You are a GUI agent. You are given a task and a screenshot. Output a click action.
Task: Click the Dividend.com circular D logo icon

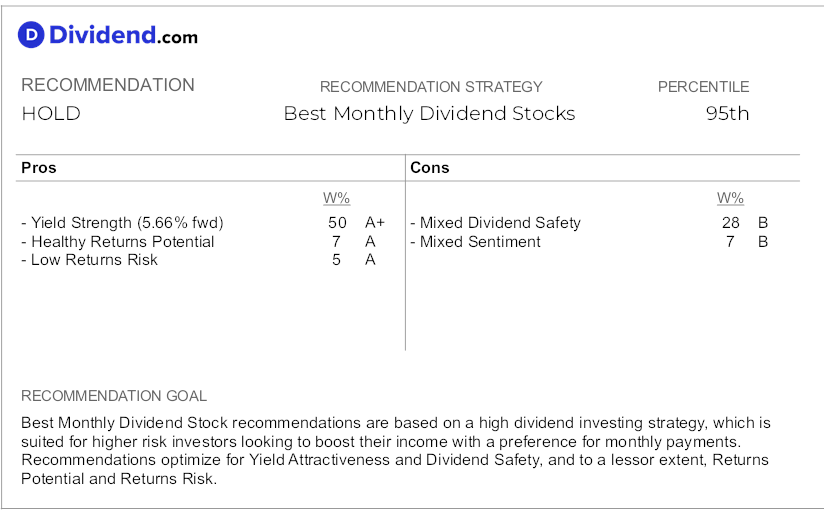[31, 35]
